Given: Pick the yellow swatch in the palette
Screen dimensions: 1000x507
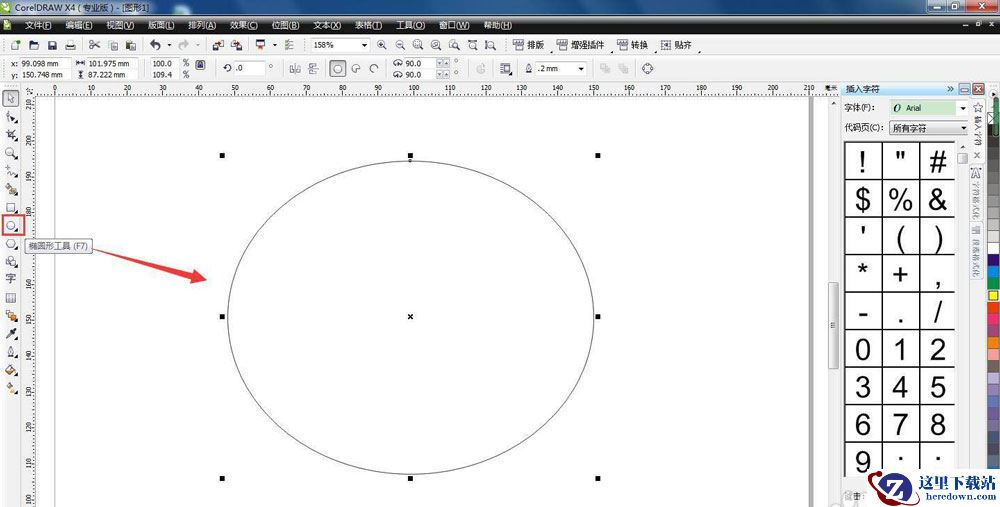Looking at the screenshot, I should pyautogui.click(x=993, y=296).
